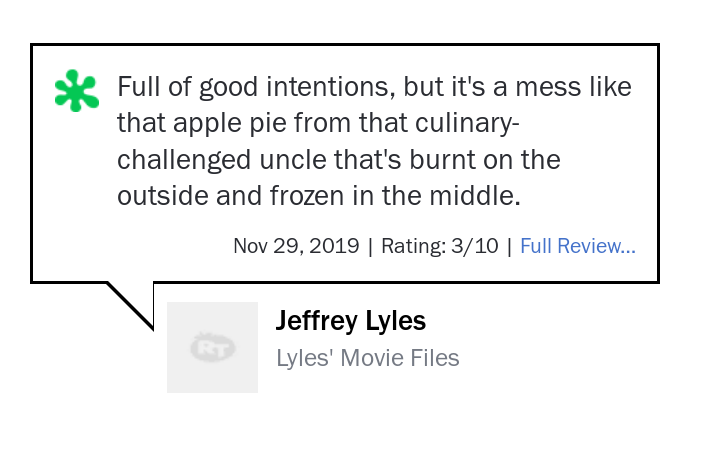Click the 3/10 score value
This screenshot has width=704, height=465.
coord(475,246)
